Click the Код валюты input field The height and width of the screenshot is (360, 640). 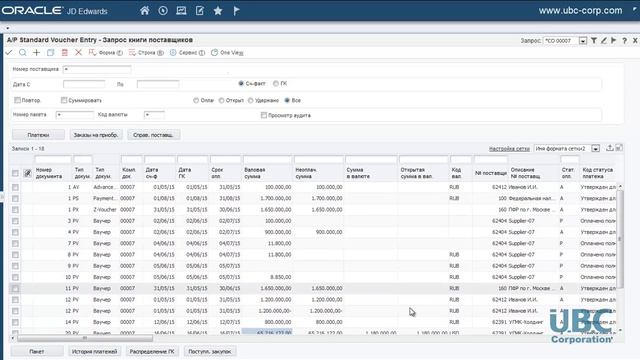click(x=154, y=115)
